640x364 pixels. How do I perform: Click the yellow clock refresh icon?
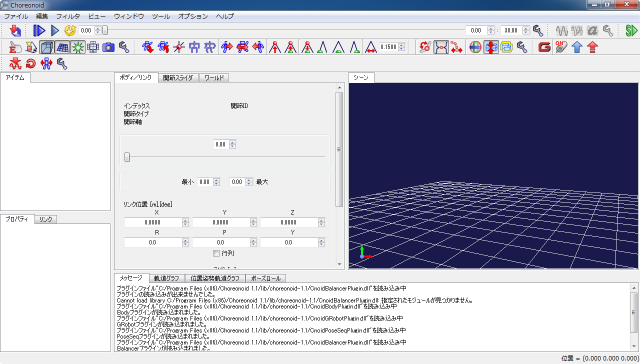pyautogui.click(x=70, y=31)
